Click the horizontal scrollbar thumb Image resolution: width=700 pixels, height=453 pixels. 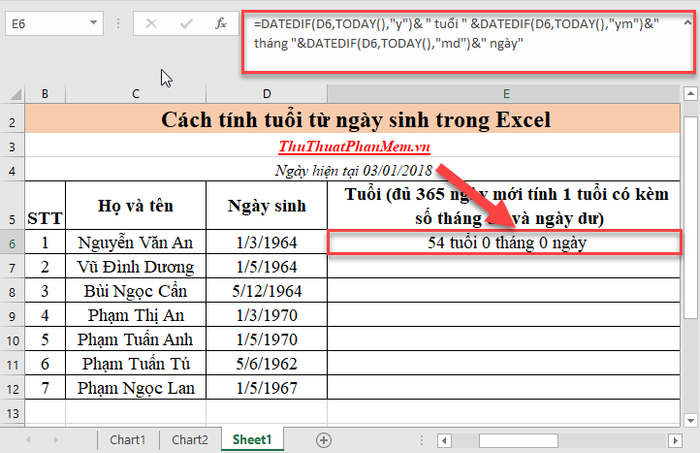(518, 441)
